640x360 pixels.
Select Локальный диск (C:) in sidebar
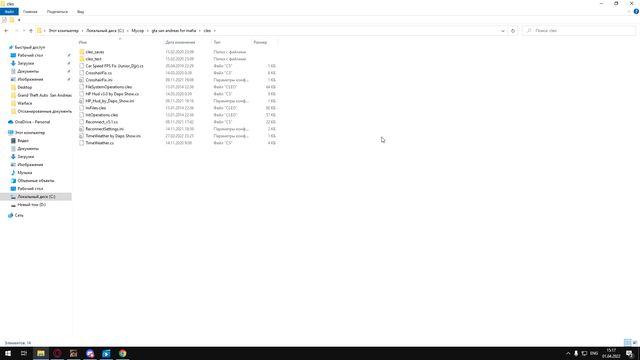tap(36, 197)
